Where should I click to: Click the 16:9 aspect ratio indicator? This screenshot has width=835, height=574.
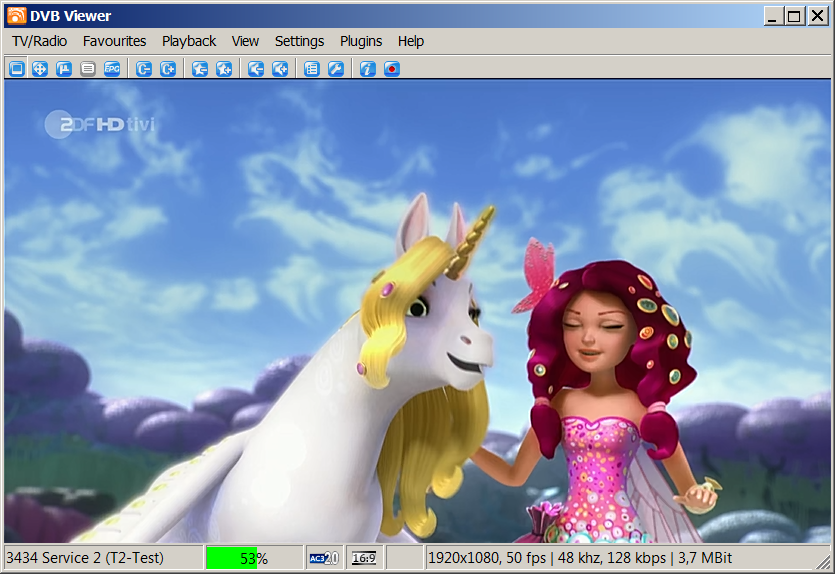[x=364, y=558]
